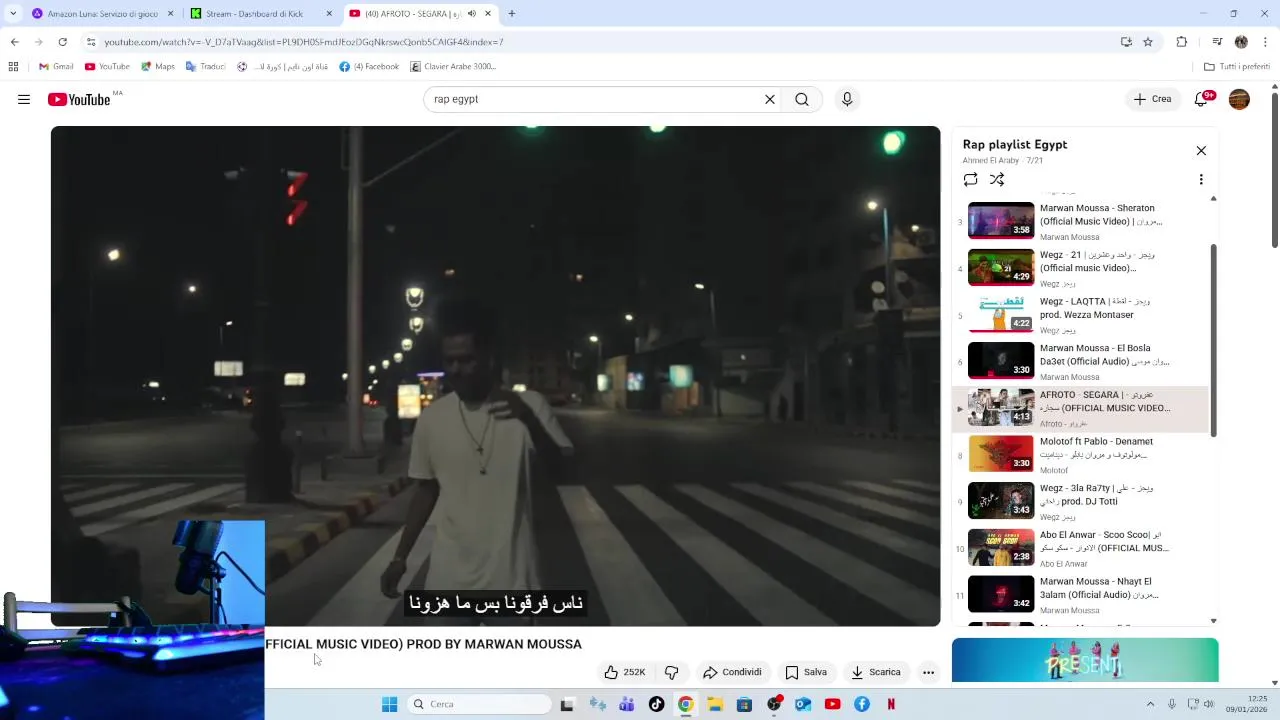Open Gmail bookmark
This screenshot has width=1280, height=720.
(x=56, y=67)
